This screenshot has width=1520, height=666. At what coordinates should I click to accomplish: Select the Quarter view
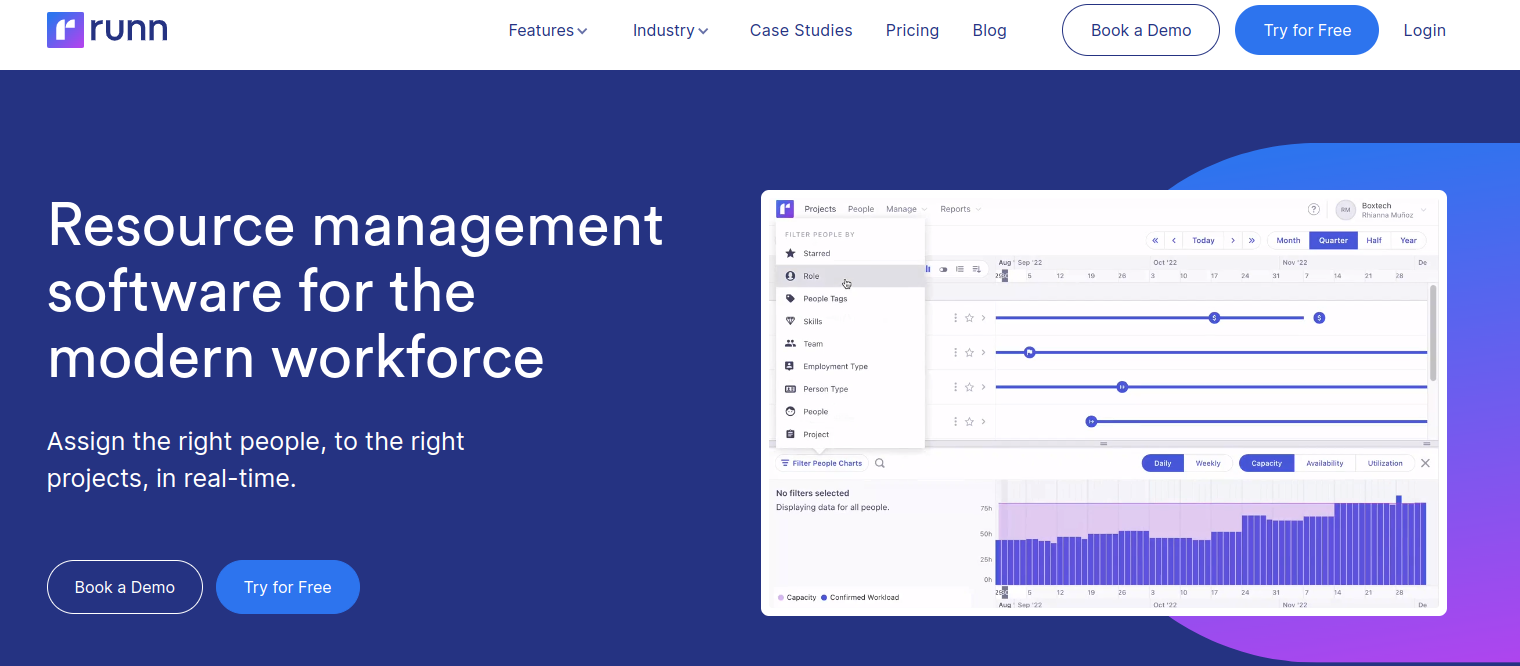point(1333,240)
